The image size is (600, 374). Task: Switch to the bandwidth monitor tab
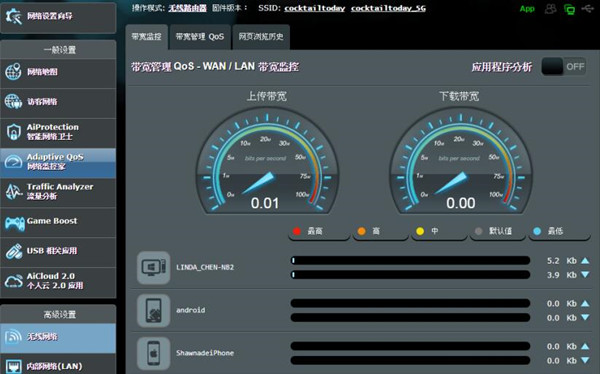click(147, 37)
